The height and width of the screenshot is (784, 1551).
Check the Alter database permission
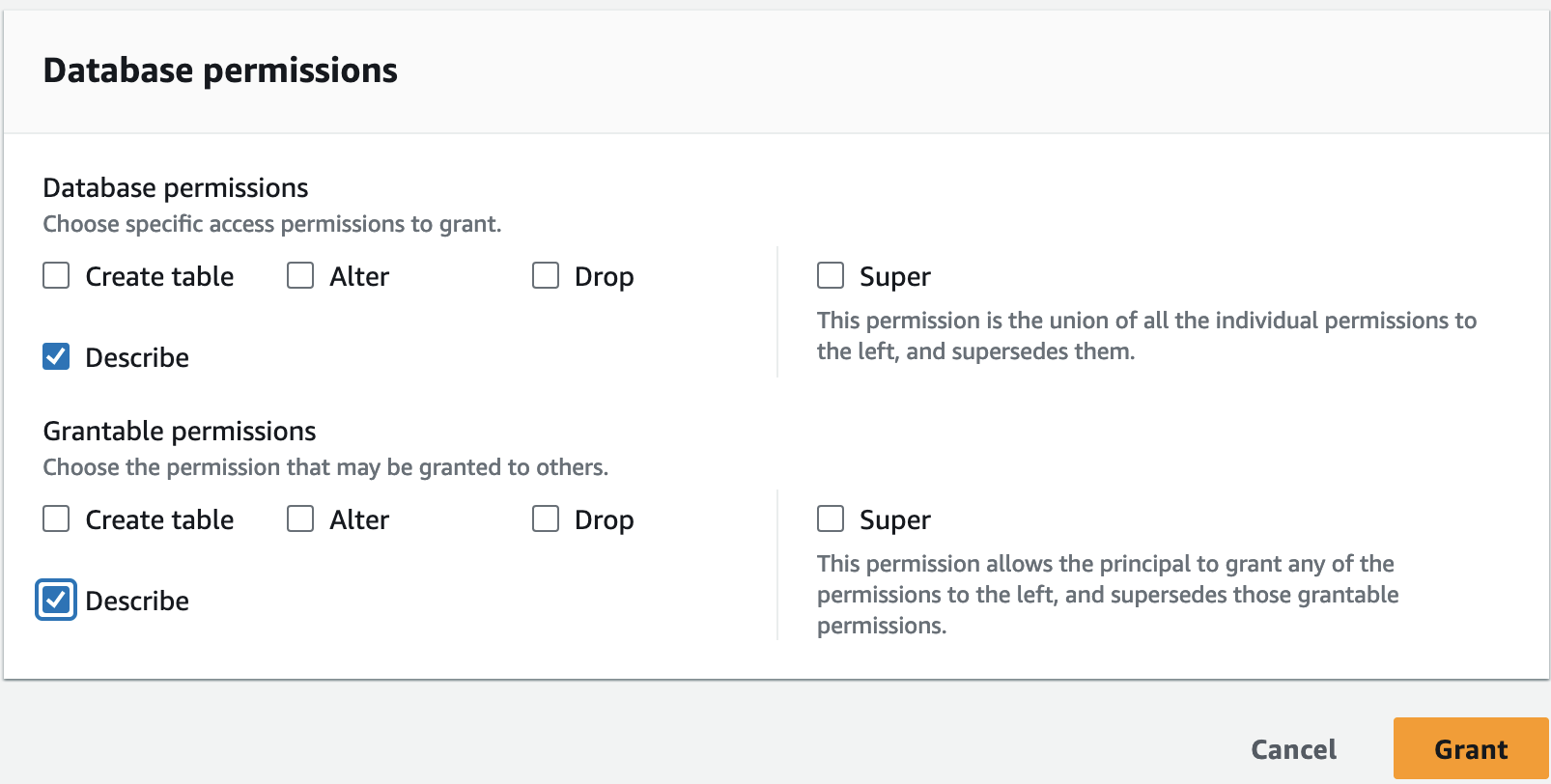[299, 275]
